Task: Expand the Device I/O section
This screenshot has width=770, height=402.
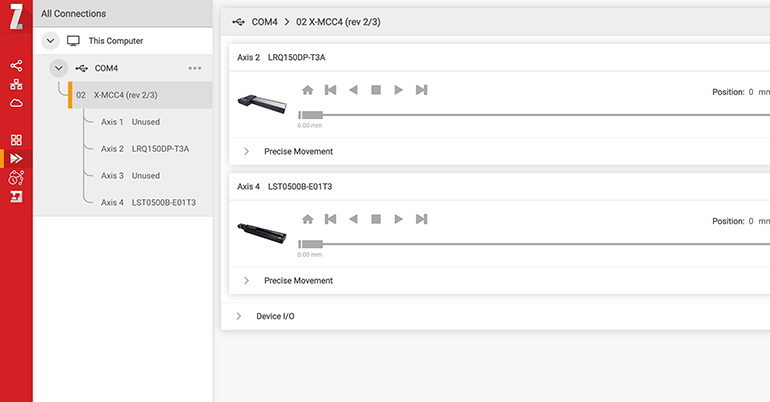Action: (x=239, y=316)
